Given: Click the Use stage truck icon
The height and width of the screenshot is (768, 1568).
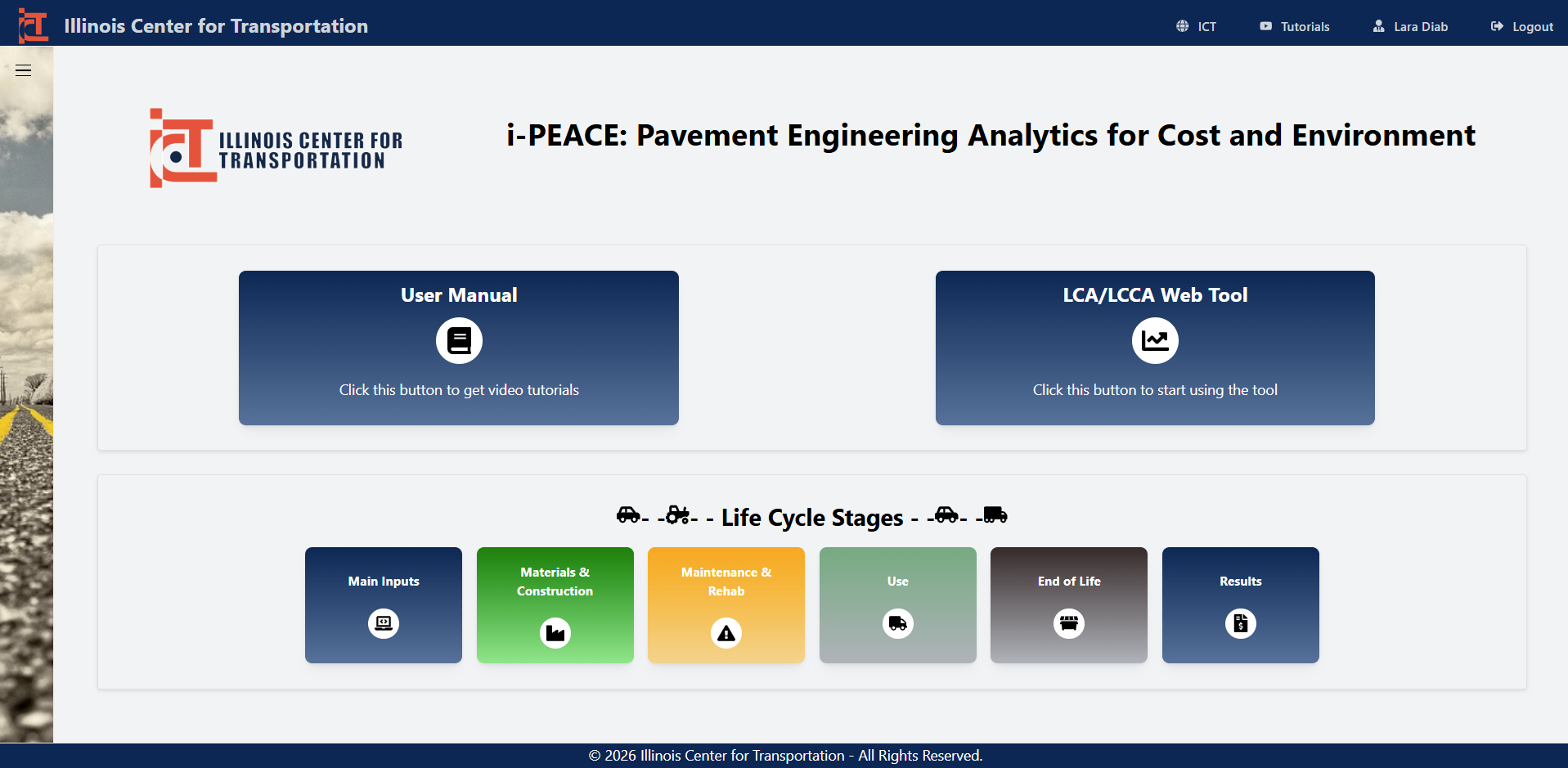Looking at the screenshot, I should click(898, 623).
